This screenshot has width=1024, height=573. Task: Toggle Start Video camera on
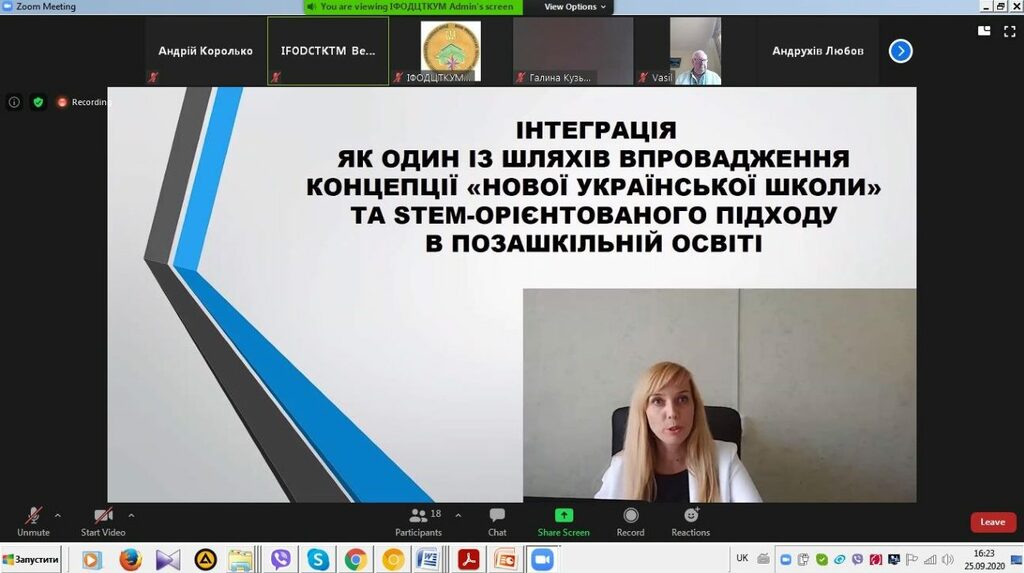(103, 521)
